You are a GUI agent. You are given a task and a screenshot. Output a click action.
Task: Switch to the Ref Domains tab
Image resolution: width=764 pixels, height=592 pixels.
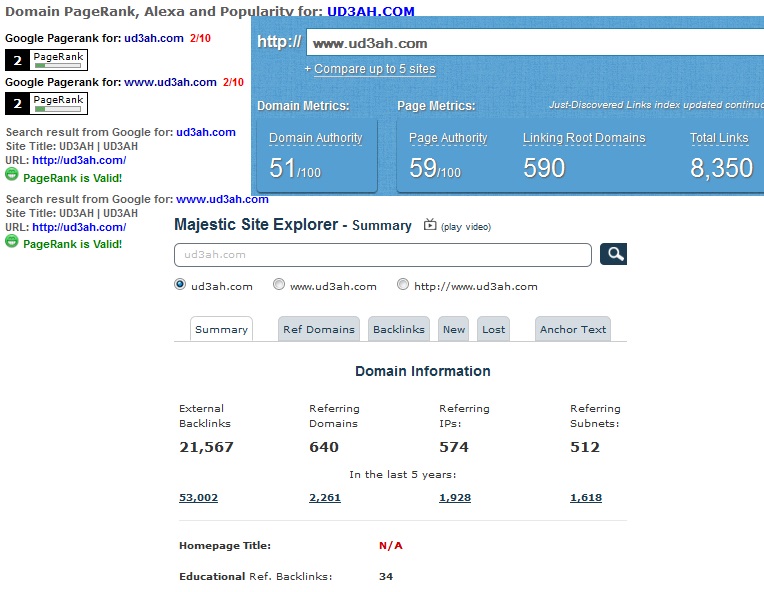[x=319, y=329]
